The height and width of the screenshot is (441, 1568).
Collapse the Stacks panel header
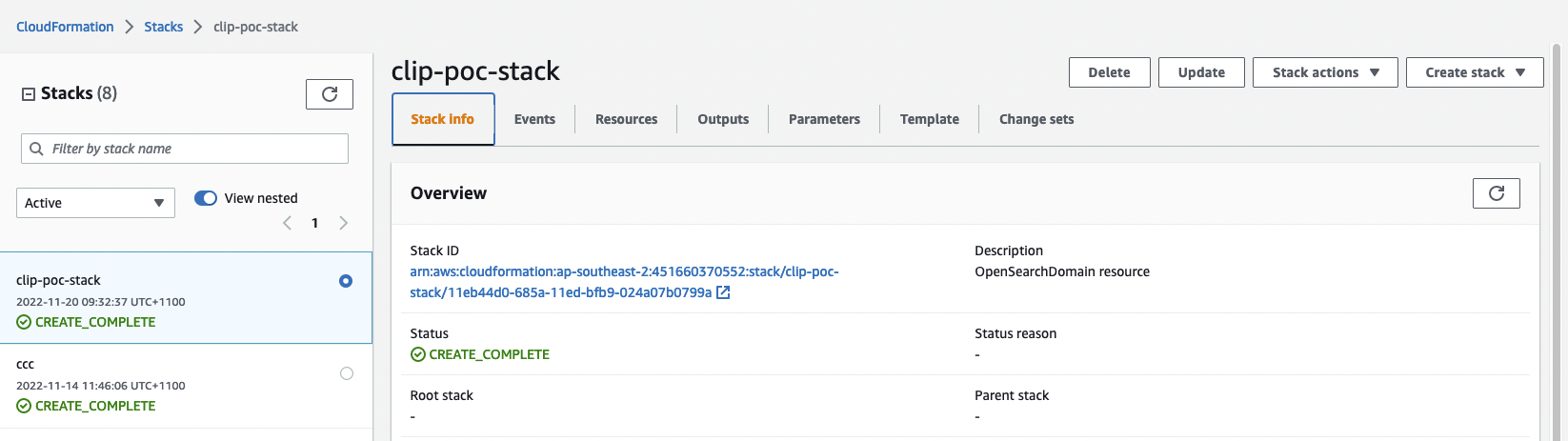(x=29, y=94)
